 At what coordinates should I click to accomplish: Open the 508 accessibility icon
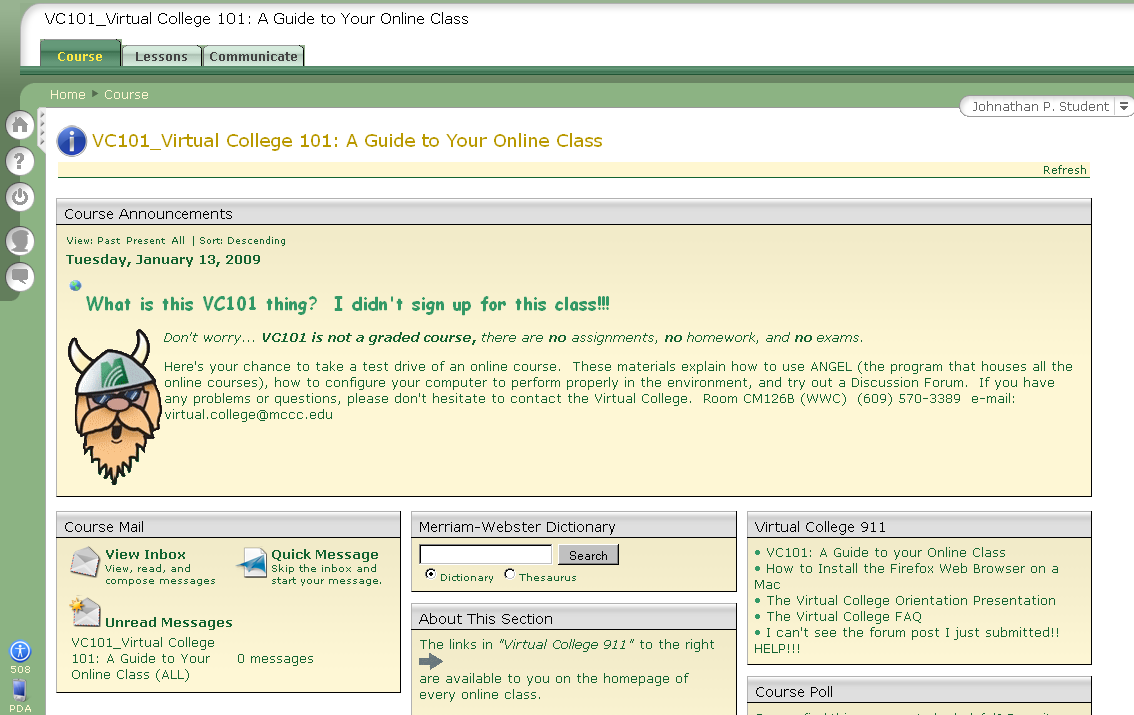pos(20,651)
